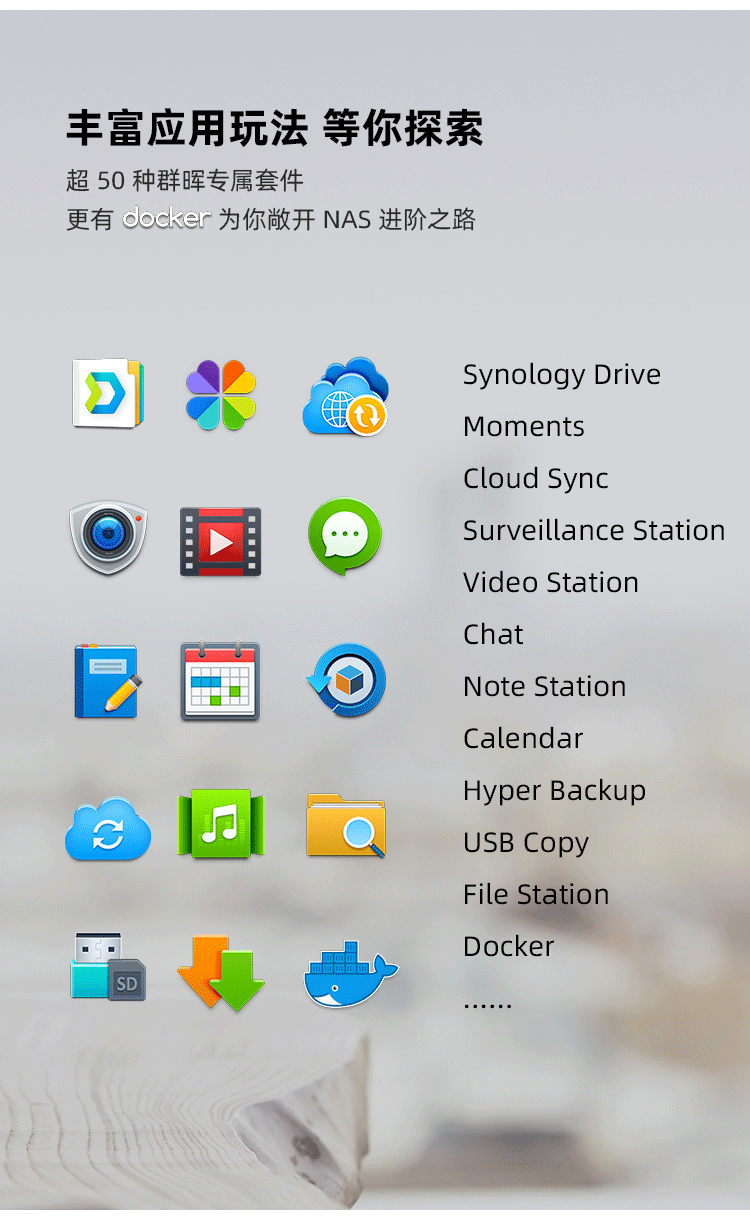Open the Note Station notebook icon
The width and height of the screenshot is (750, 1219).
pos(108,681)
